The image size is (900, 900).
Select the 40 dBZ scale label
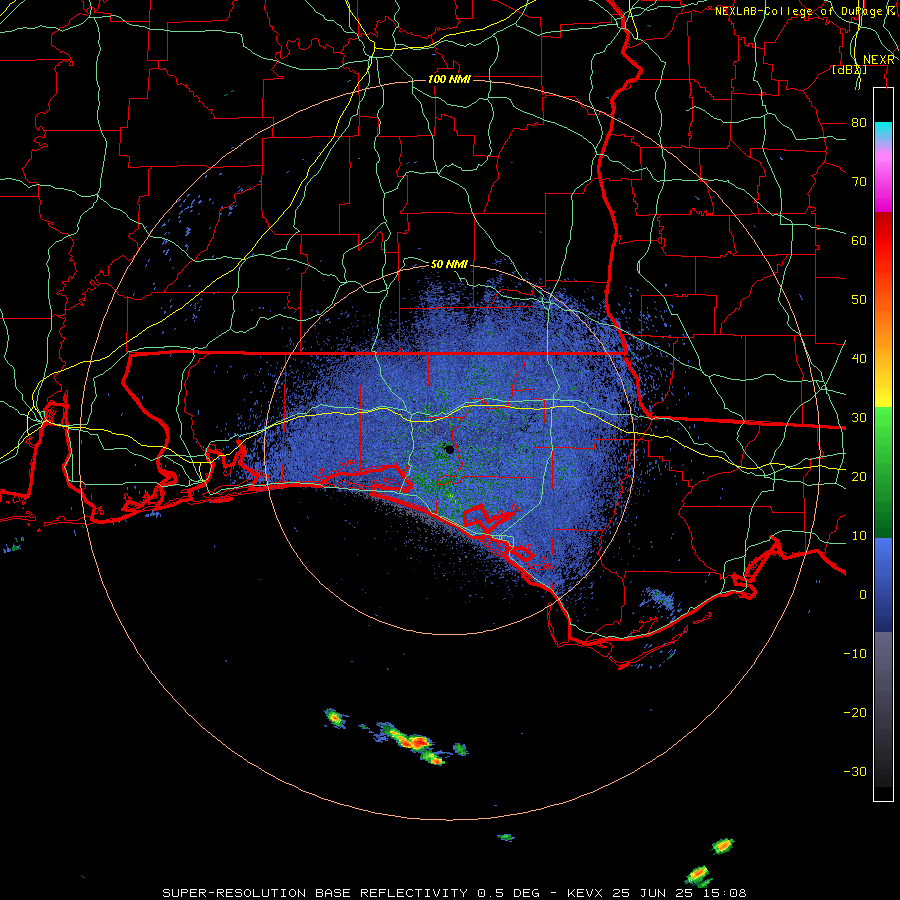(x=859, y=359)
